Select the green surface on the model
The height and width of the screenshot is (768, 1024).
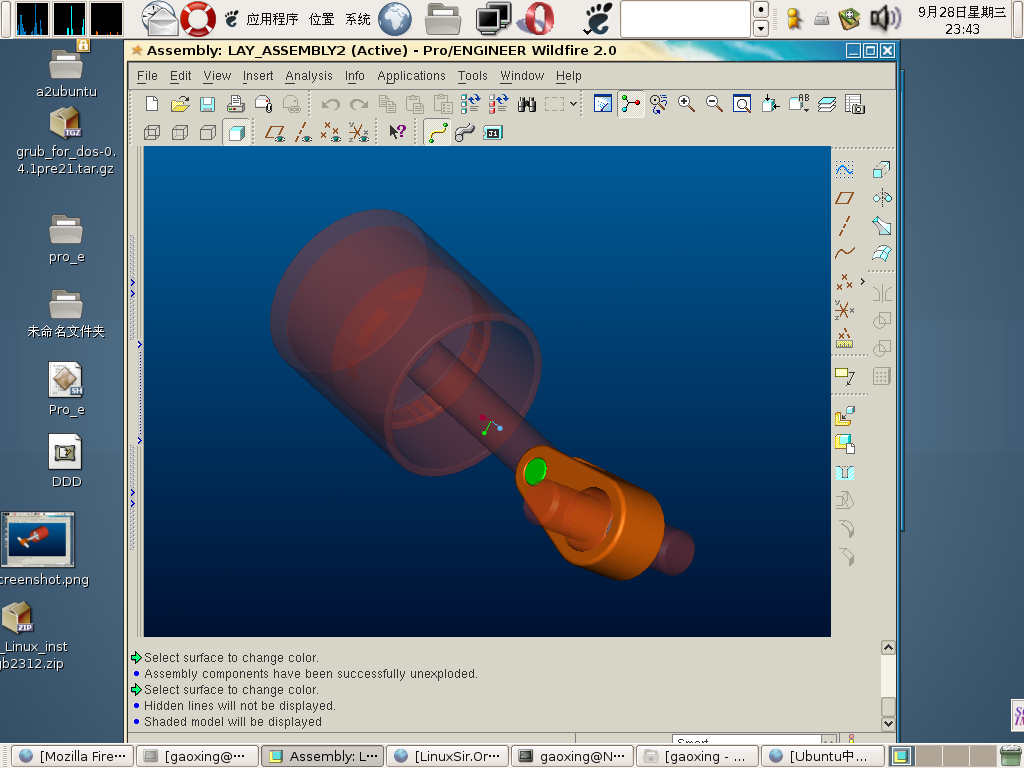536,471
